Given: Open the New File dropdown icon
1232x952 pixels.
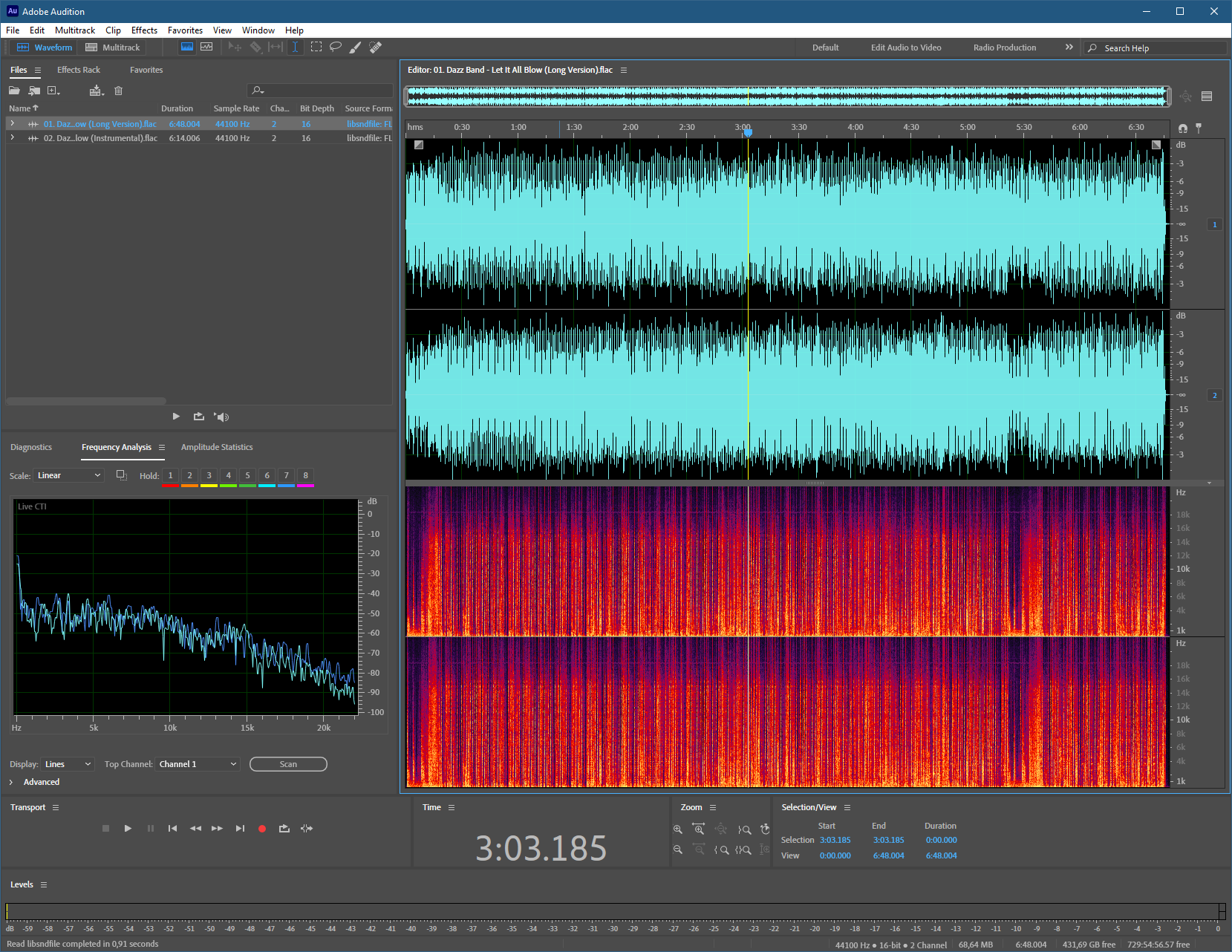Looking at the screenshot, I should 53,91.
